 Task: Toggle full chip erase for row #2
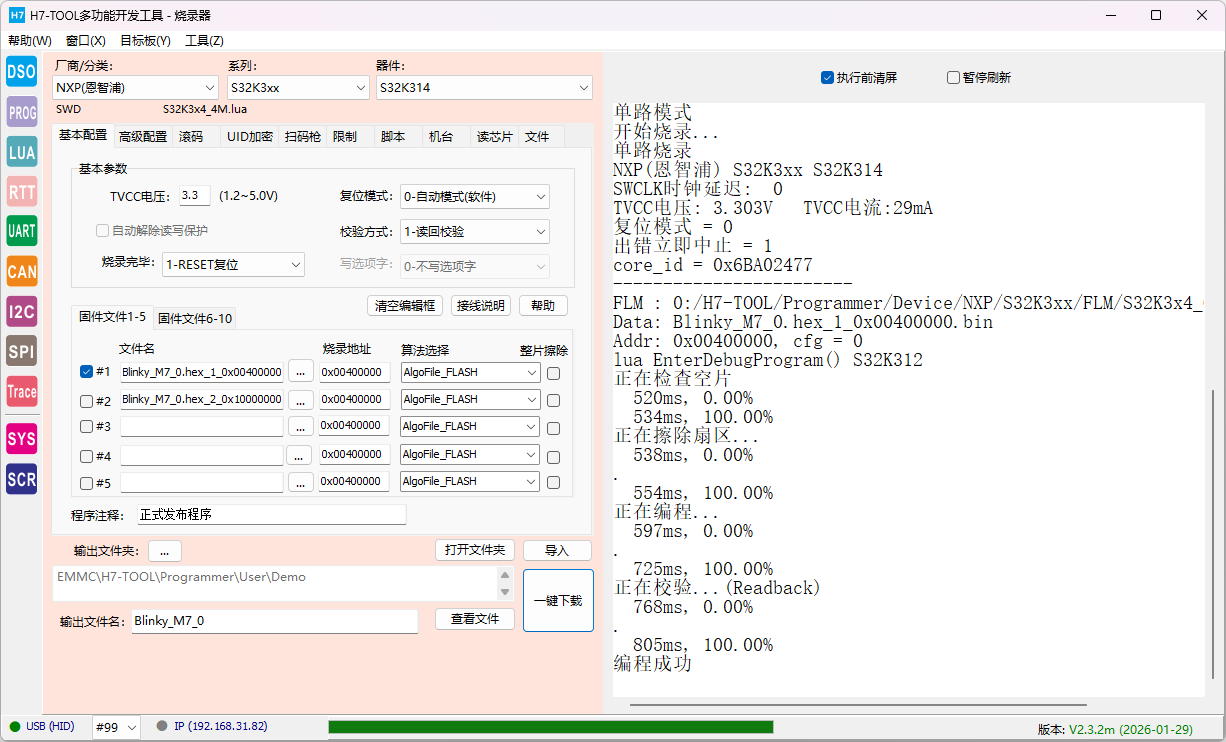[553, 401]
